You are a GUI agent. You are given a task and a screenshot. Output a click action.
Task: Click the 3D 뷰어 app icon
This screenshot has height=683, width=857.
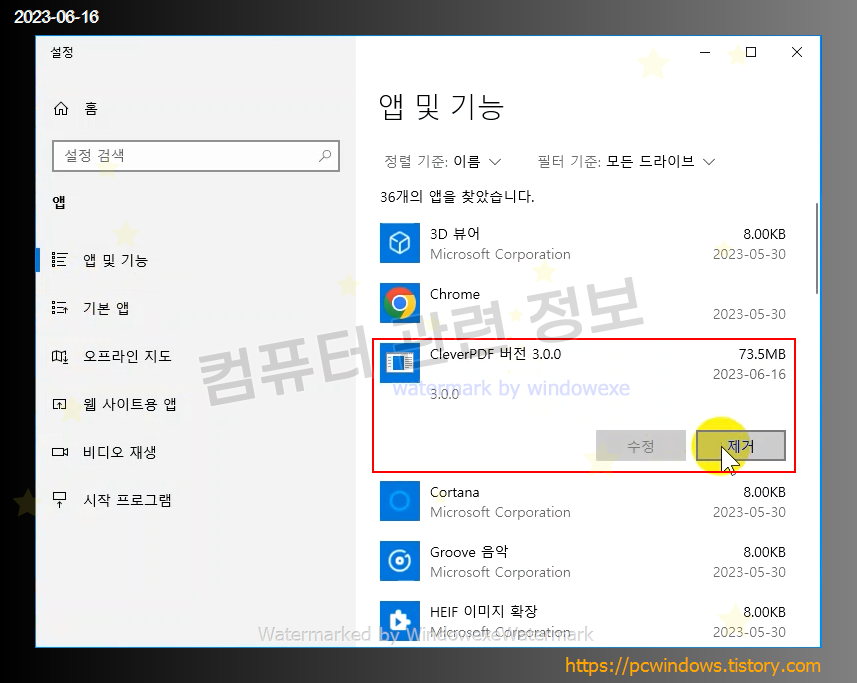[x=400, y=243]
